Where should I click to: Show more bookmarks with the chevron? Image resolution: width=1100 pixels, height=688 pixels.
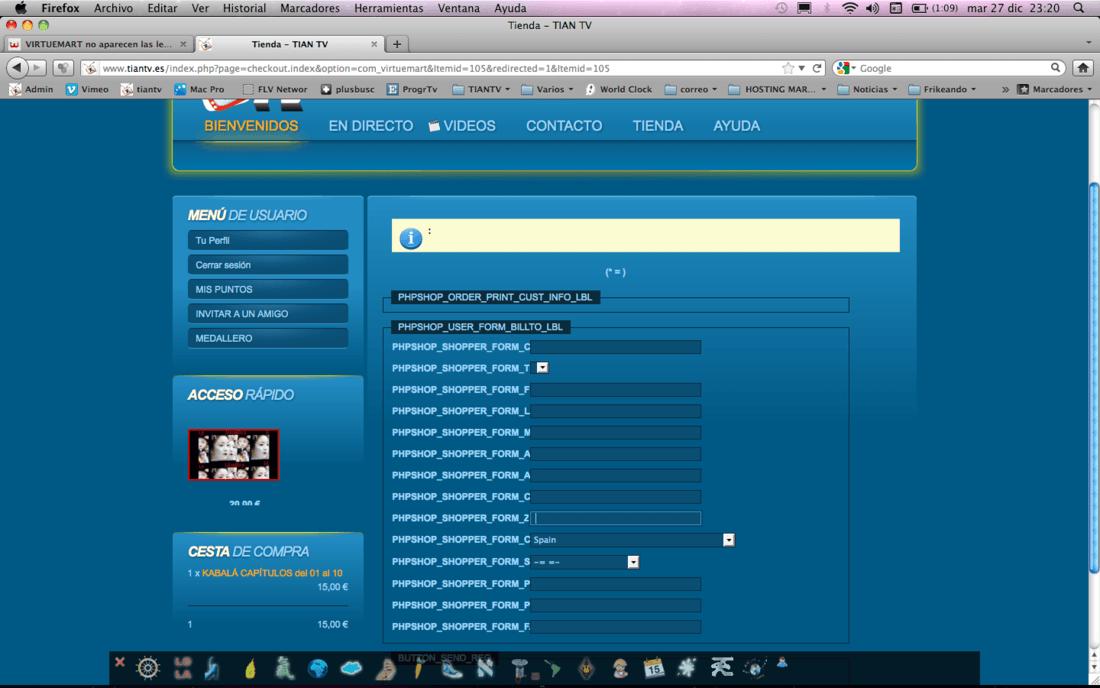1005,89
